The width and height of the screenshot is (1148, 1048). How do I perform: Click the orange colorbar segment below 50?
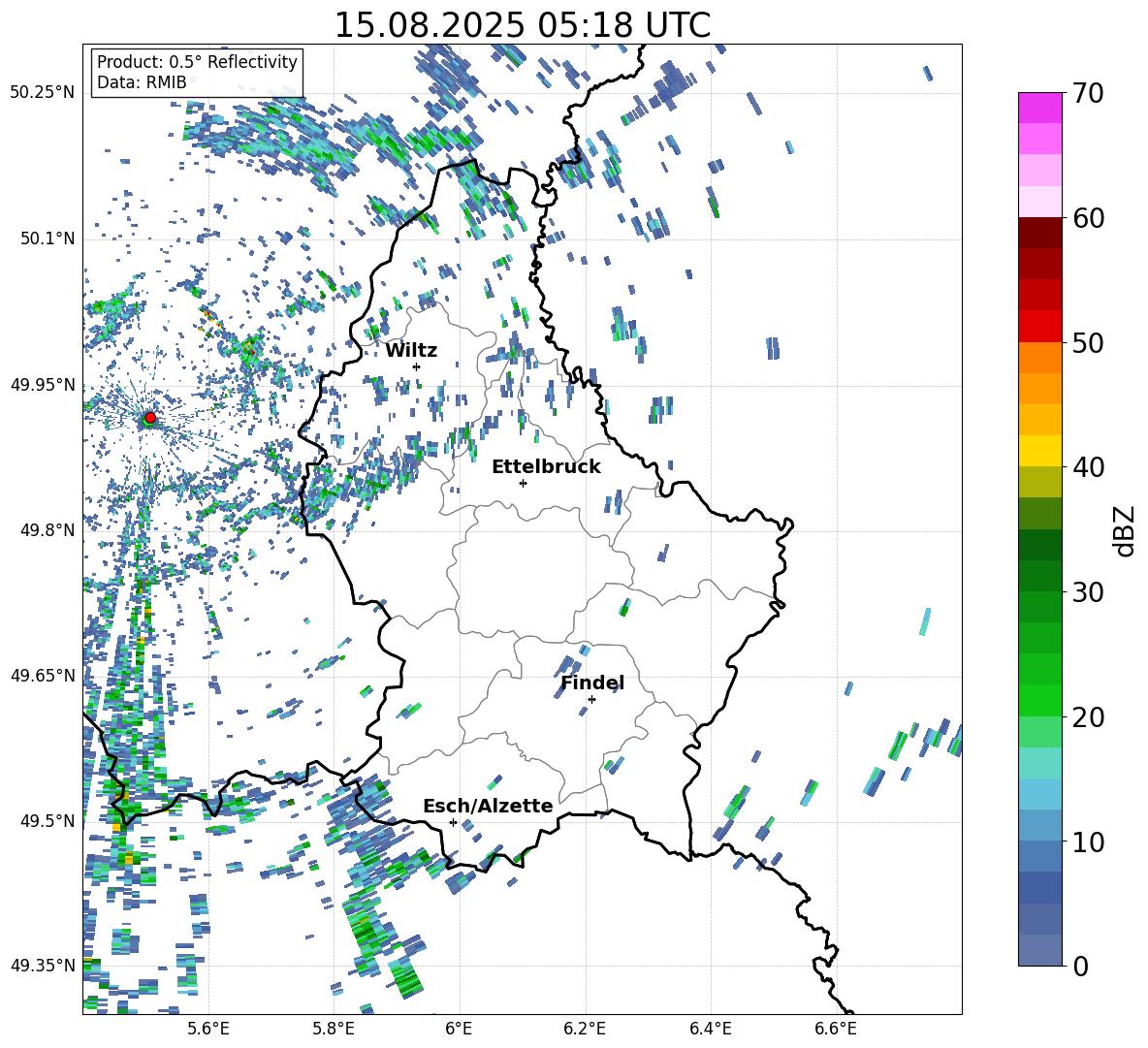coord(1039,358)
